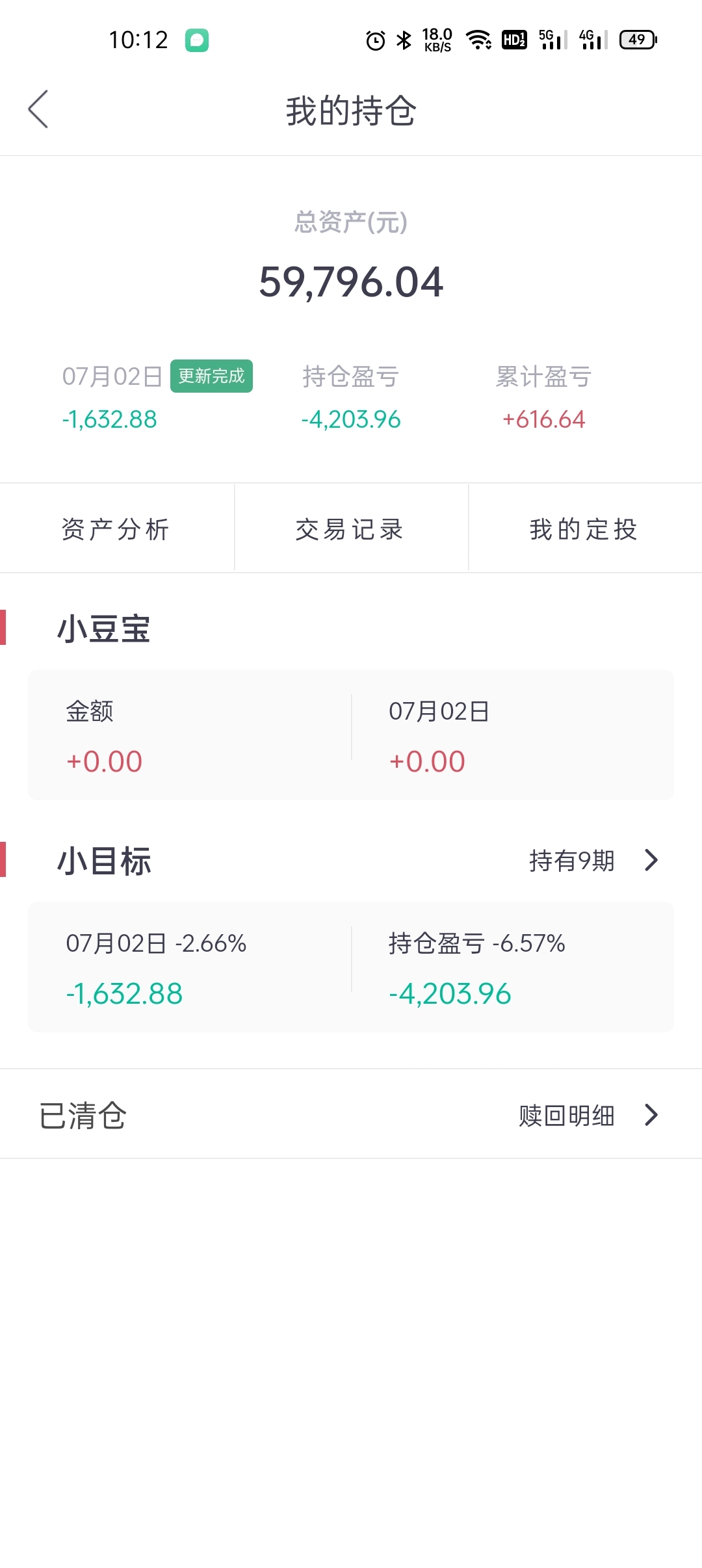The width and height of the screenshot is (702, 1568).
Task: Tap the Bluetooth status icon
Action: click(x=404, y=40)
